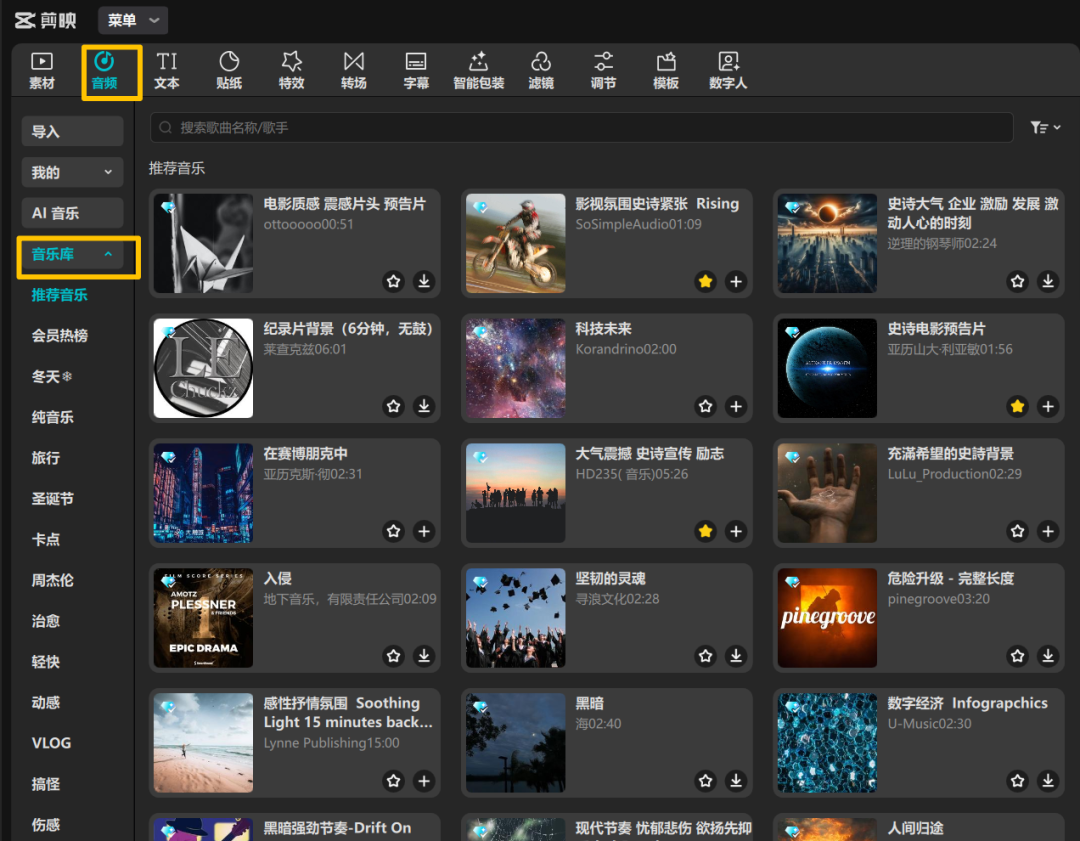Viewport: 1080px width, 841px height.
Task: Select the 治愈 category
Action: click(x=45, y=621)
